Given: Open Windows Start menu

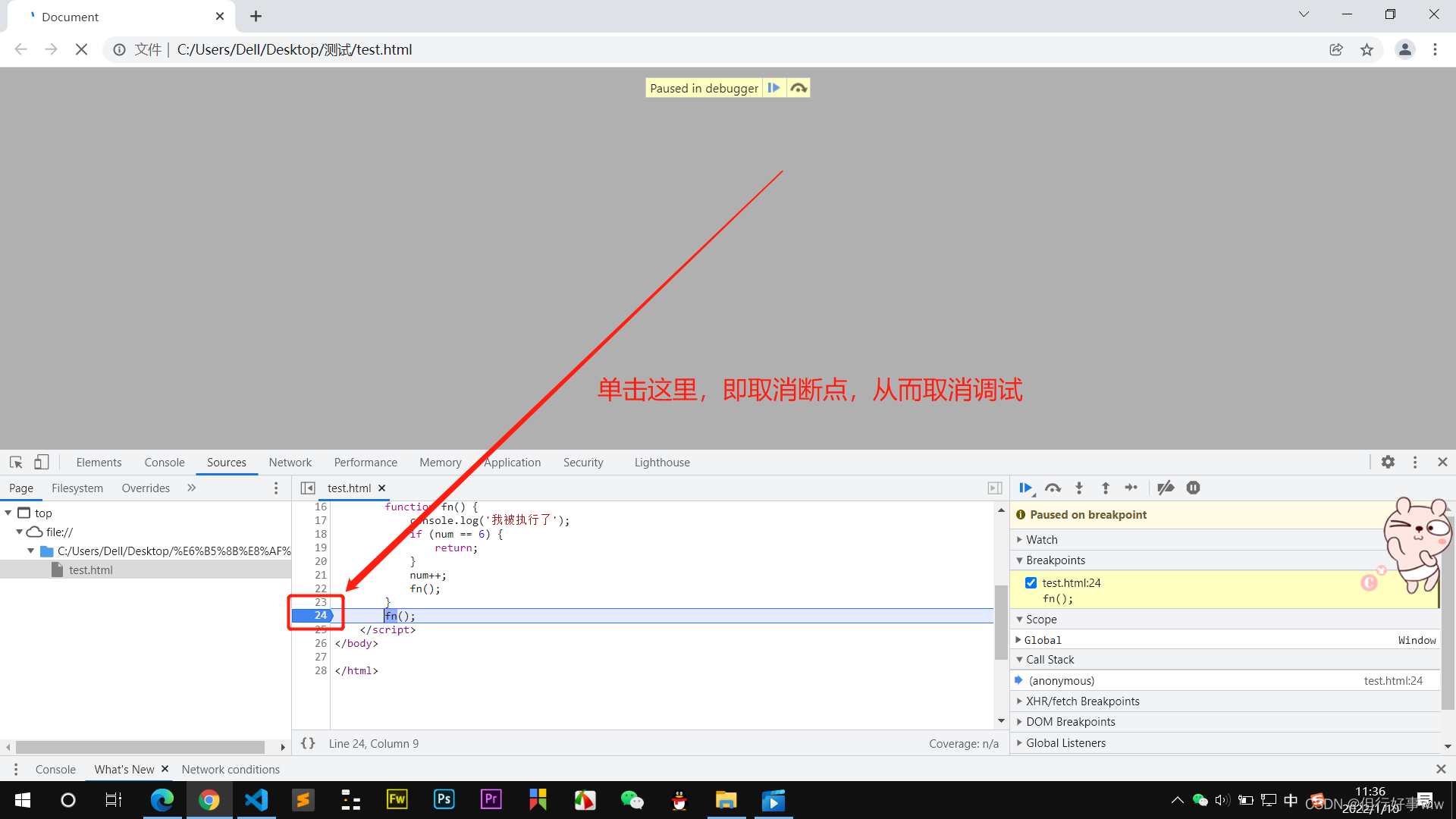Looking at the screenshot, I should (x=22, y=800).
